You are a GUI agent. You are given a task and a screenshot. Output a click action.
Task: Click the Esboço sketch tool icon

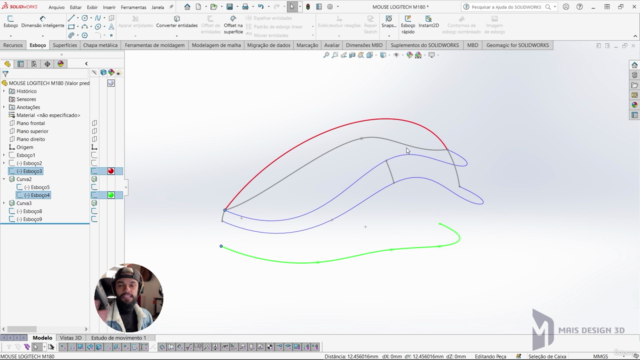coord(10,19)
